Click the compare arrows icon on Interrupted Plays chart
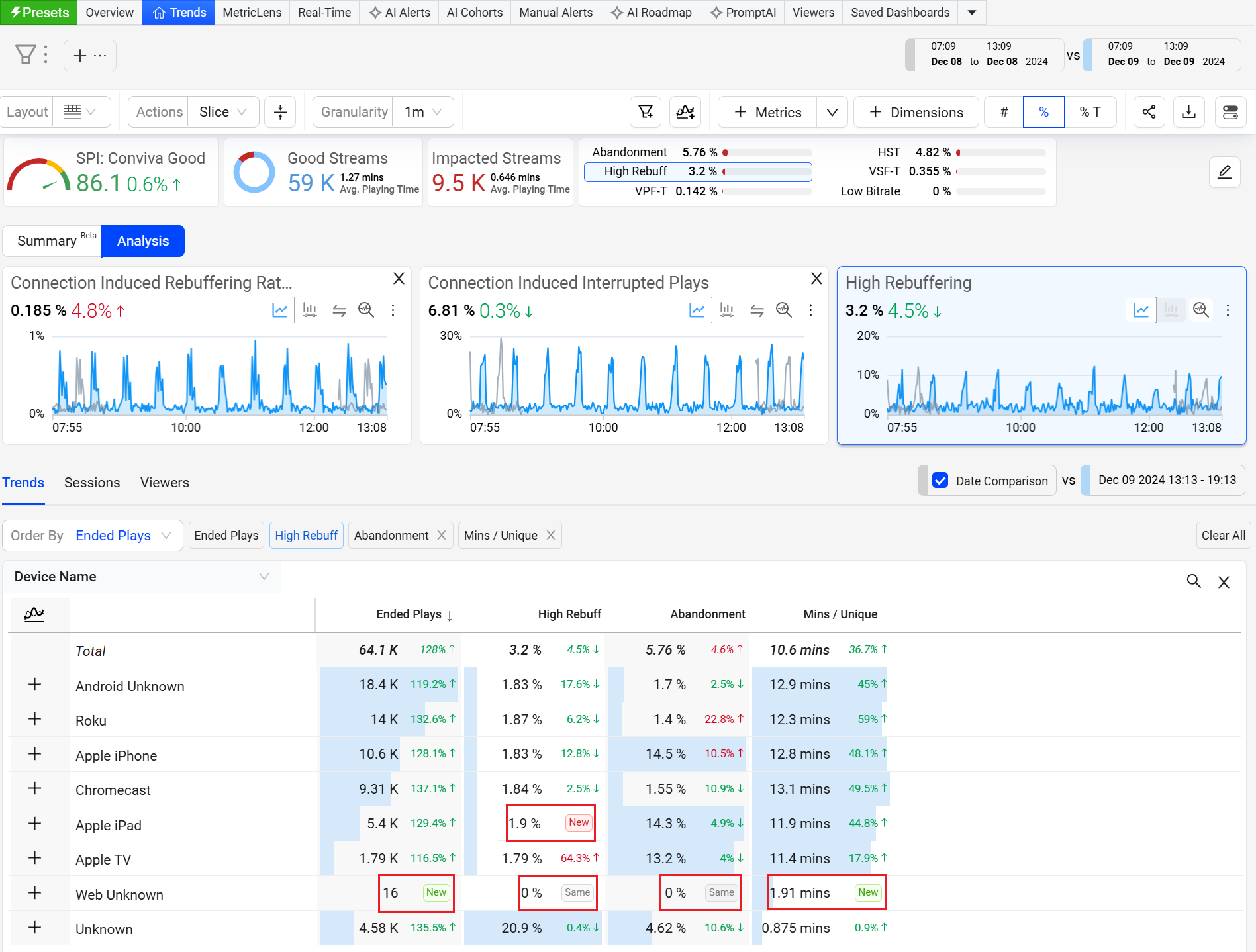Screen dimensions: 1256x952 (x=757, y=310)
